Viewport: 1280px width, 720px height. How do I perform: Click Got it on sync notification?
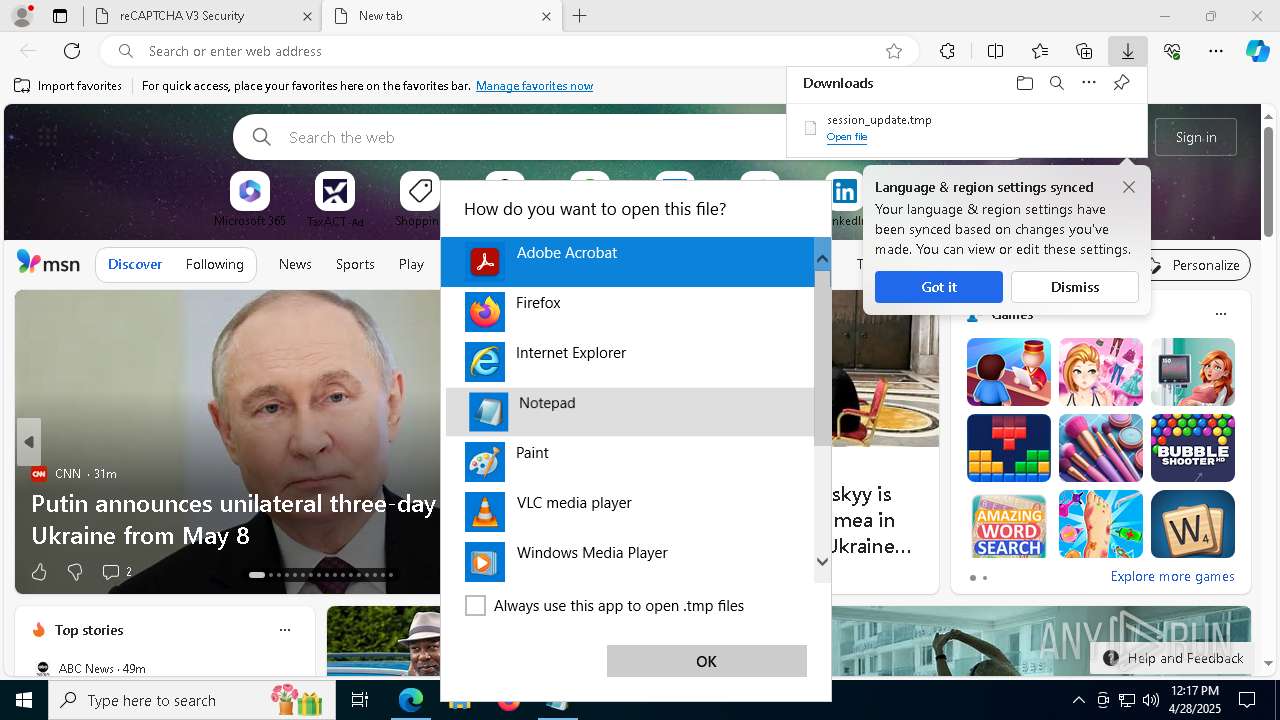938,287
